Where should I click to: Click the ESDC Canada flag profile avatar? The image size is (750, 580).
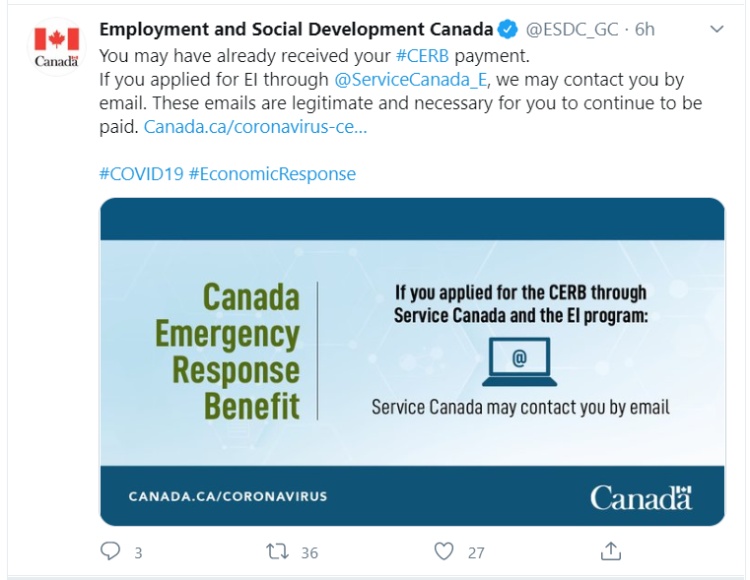coord(56,47)
